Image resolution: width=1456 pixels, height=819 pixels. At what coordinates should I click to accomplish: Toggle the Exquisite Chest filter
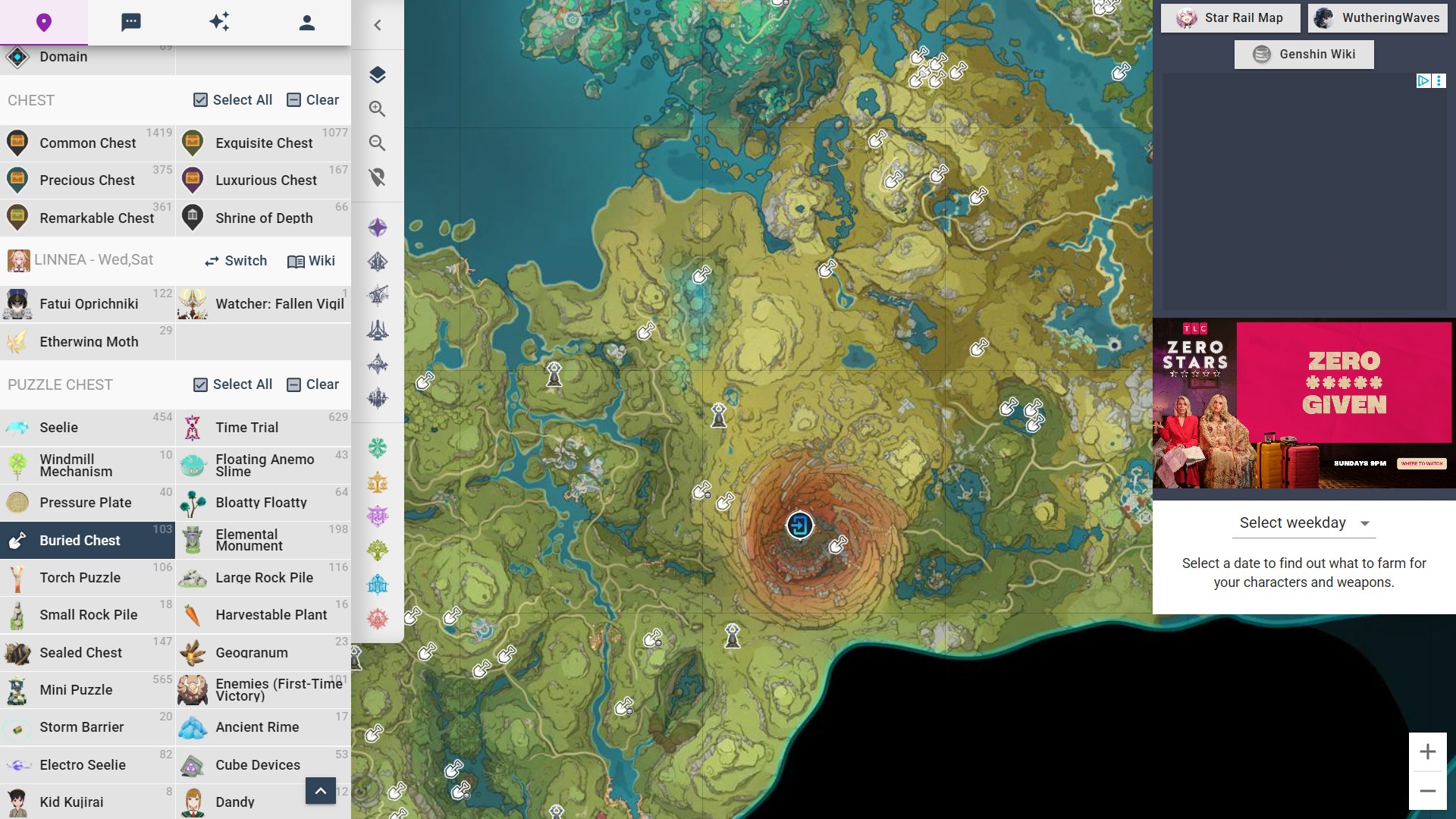pyautogui.click(x=264, y=143)
